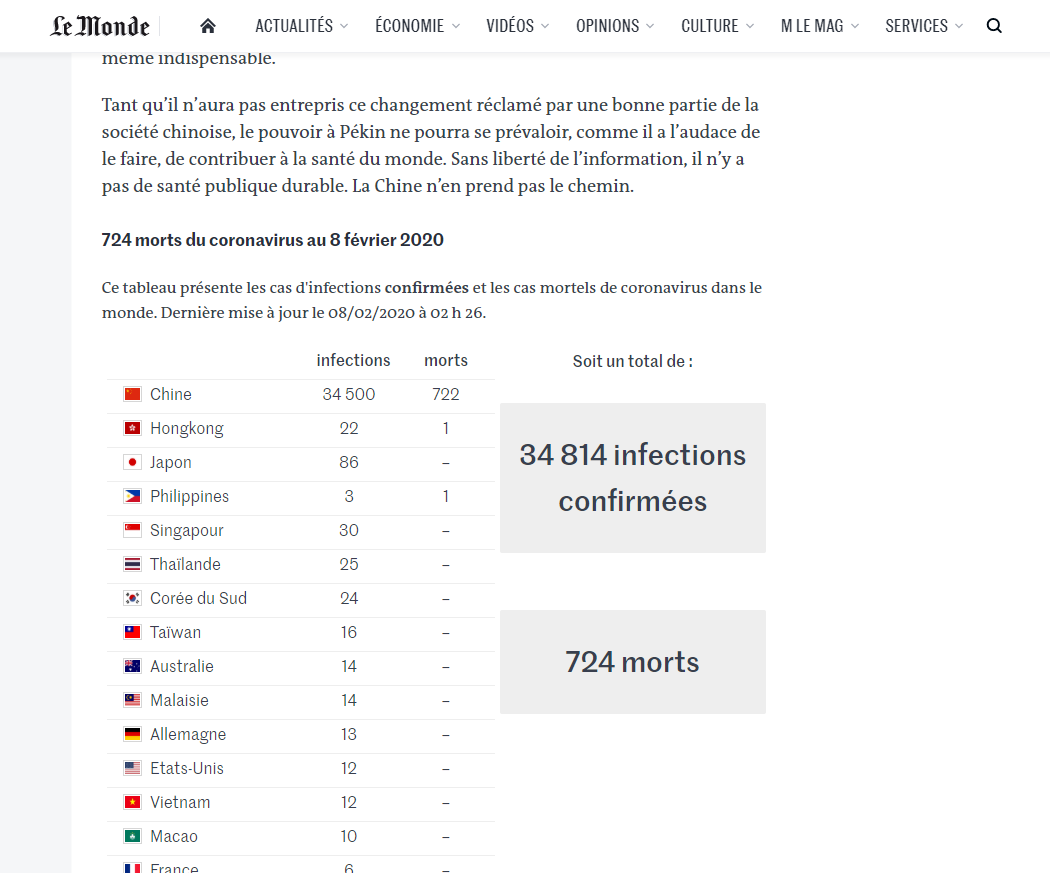1050x873 pixels.
Task: Expand the Économie dropdown menu
Action: (417, 26)
